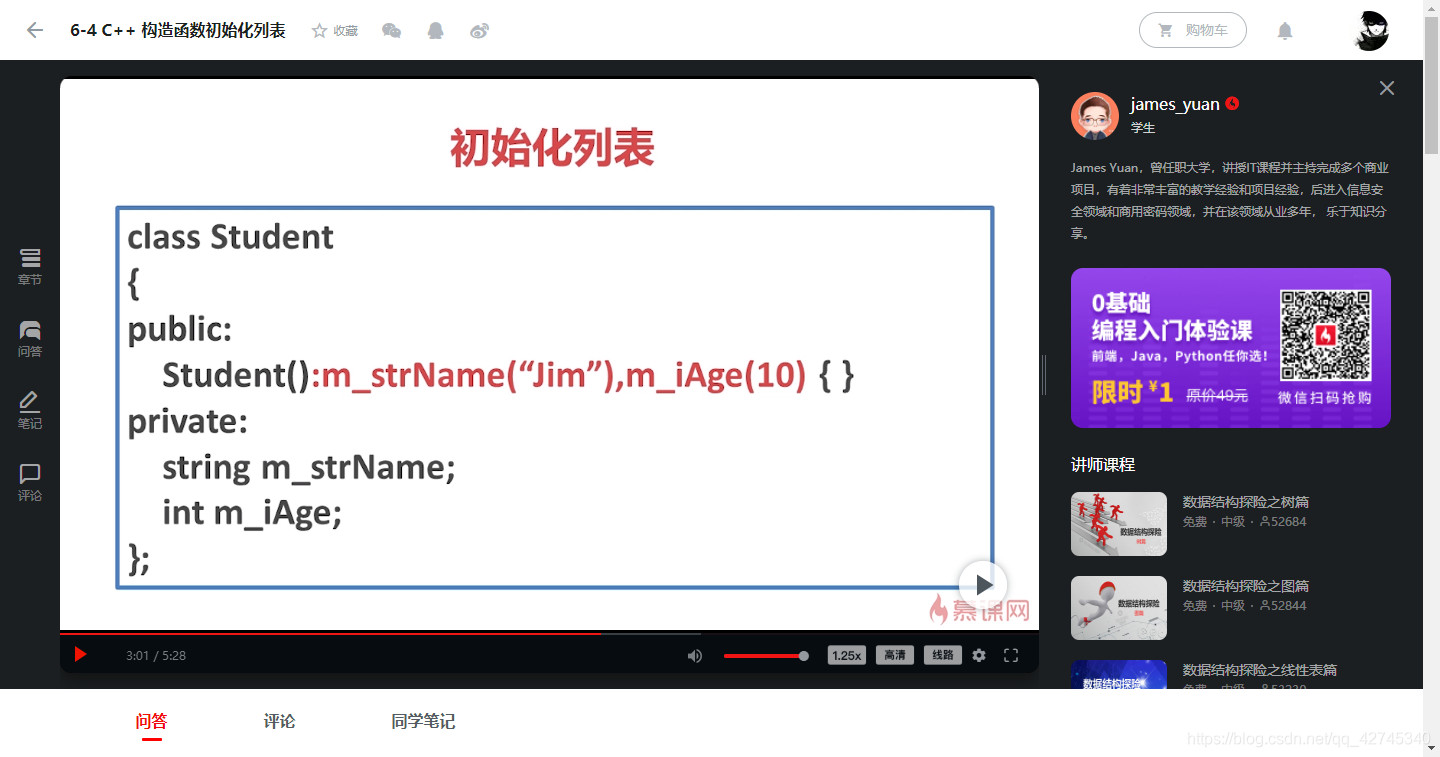Go back using the left arrow icon
The width and height of the screenshot is (1440, 757).
point(35,30)
